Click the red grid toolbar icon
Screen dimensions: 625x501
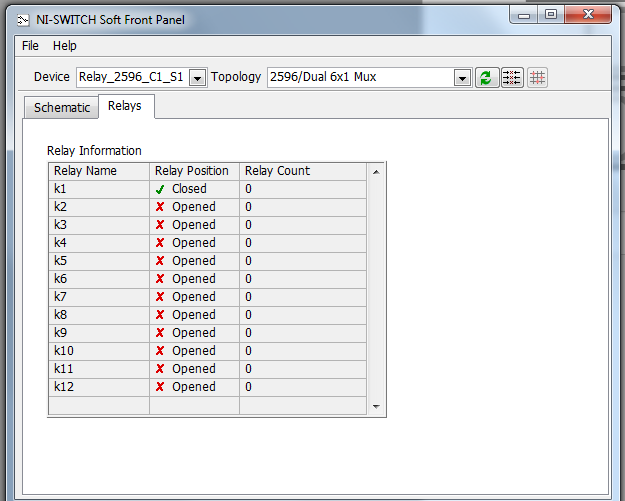(537, 77)
